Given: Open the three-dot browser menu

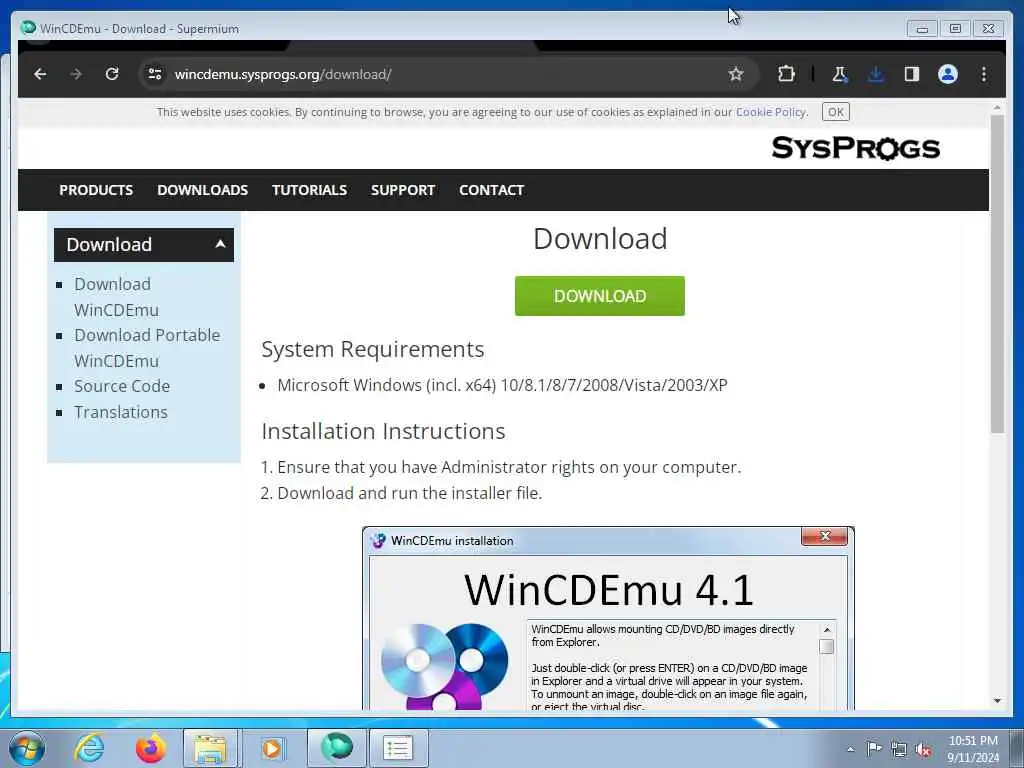Looking at the screenshot, I should tap(984, 74).
